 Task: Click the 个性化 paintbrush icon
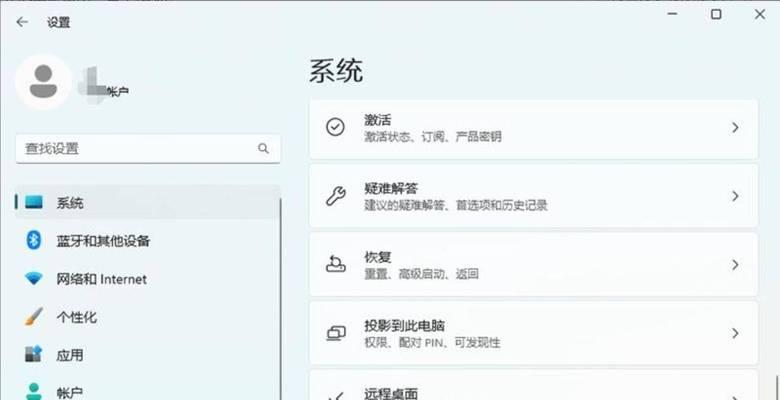[x=34, y=317]
